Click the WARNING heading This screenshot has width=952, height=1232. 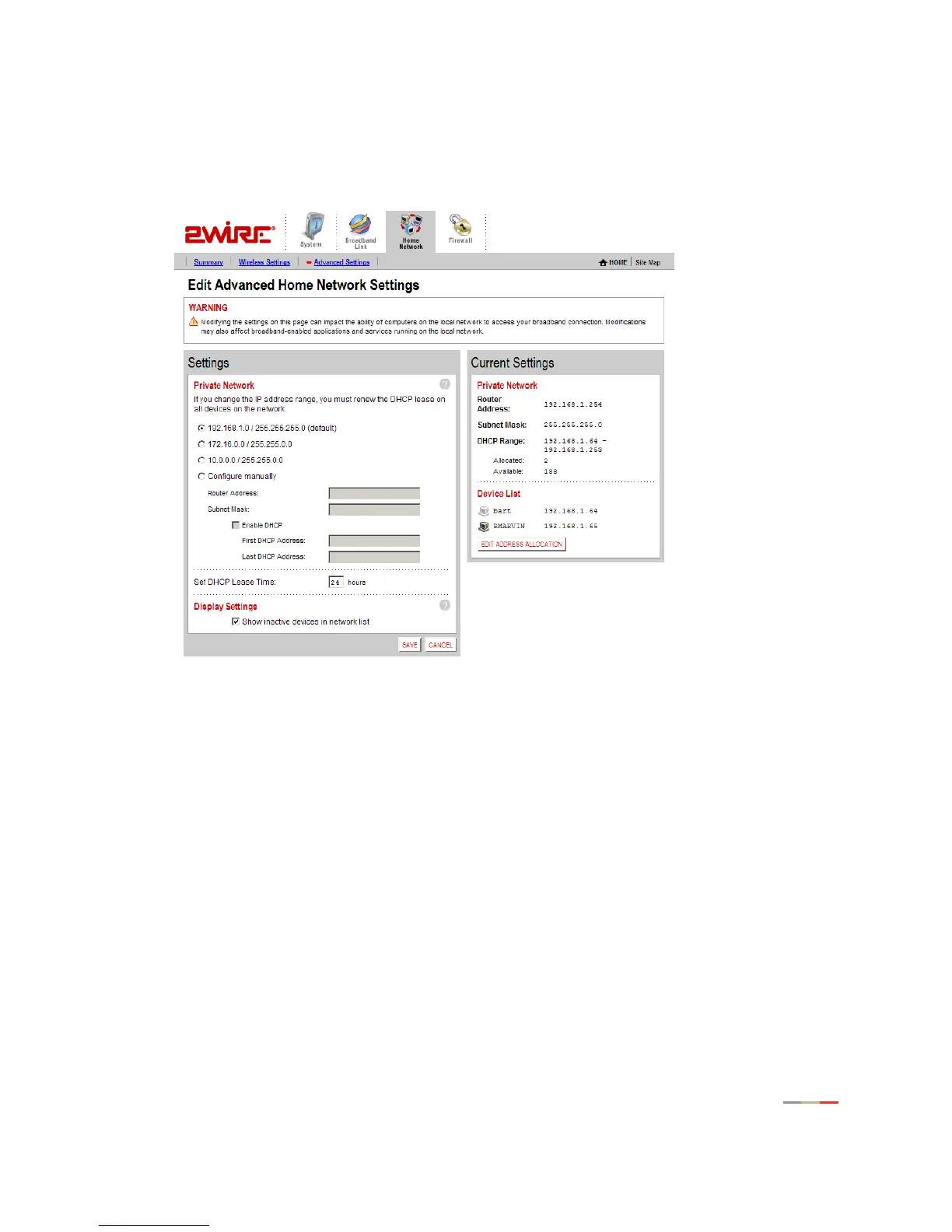tap(208, 308)
